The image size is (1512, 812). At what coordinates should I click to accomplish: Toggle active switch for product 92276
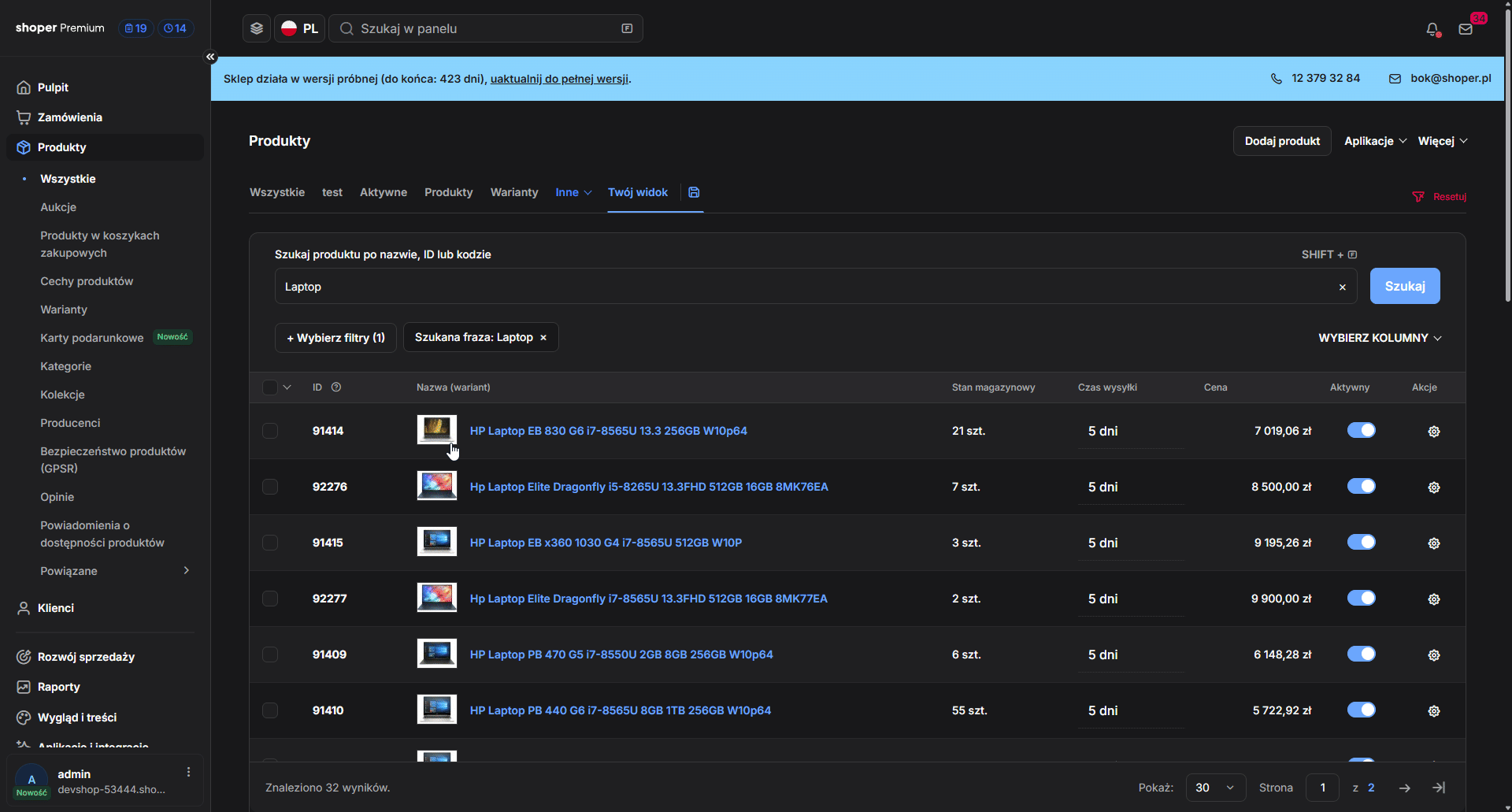pos(1361,486)
